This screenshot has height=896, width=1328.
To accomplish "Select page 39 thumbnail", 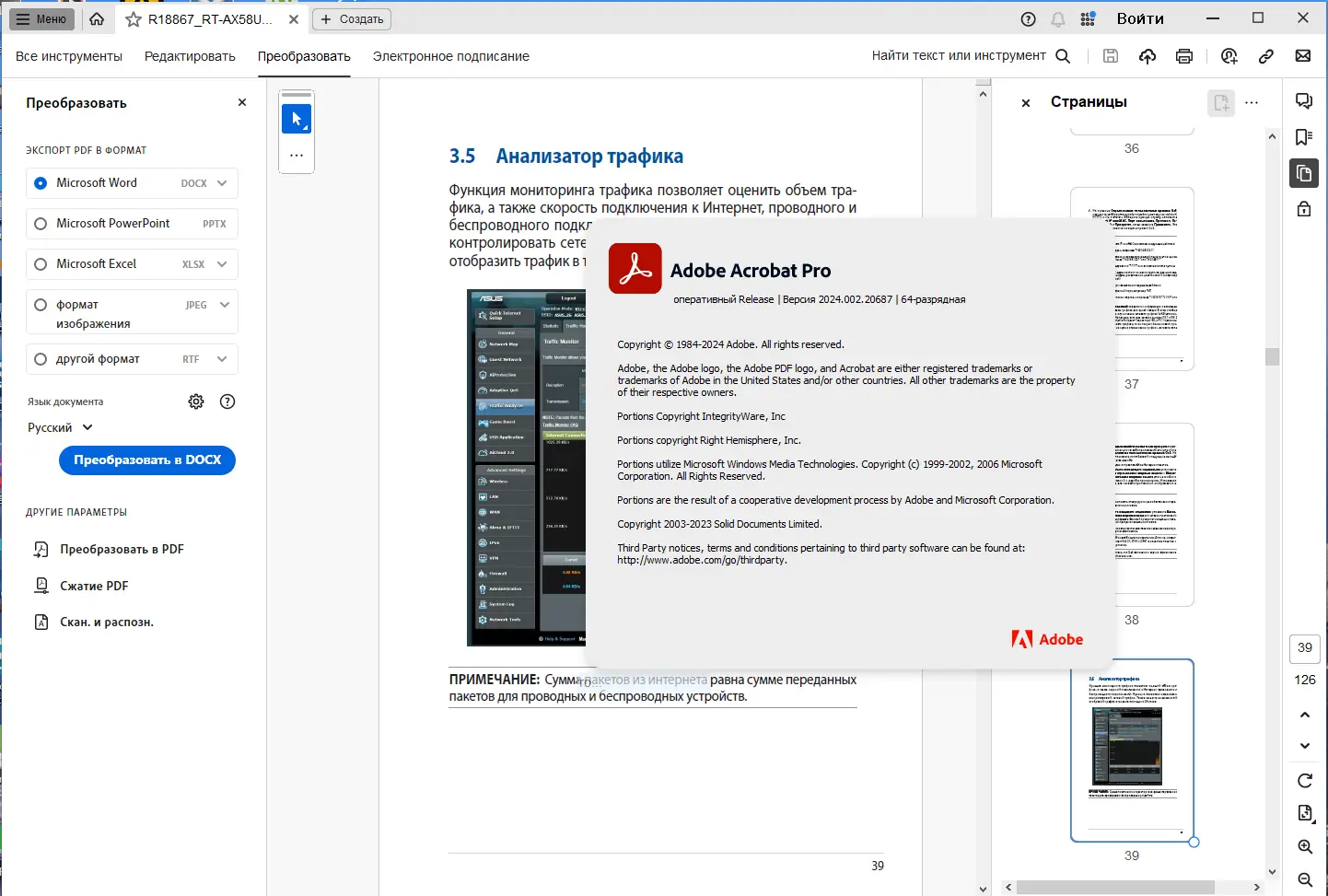I will (1132, 751).
